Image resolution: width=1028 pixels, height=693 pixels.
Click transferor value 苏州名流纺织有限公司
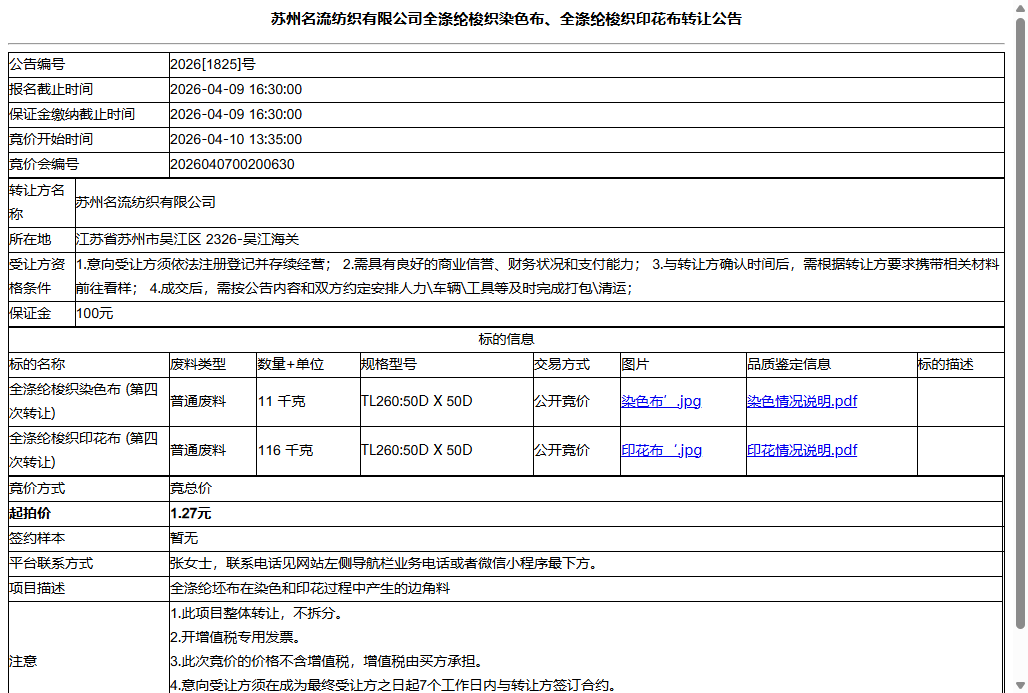[146, 202]
